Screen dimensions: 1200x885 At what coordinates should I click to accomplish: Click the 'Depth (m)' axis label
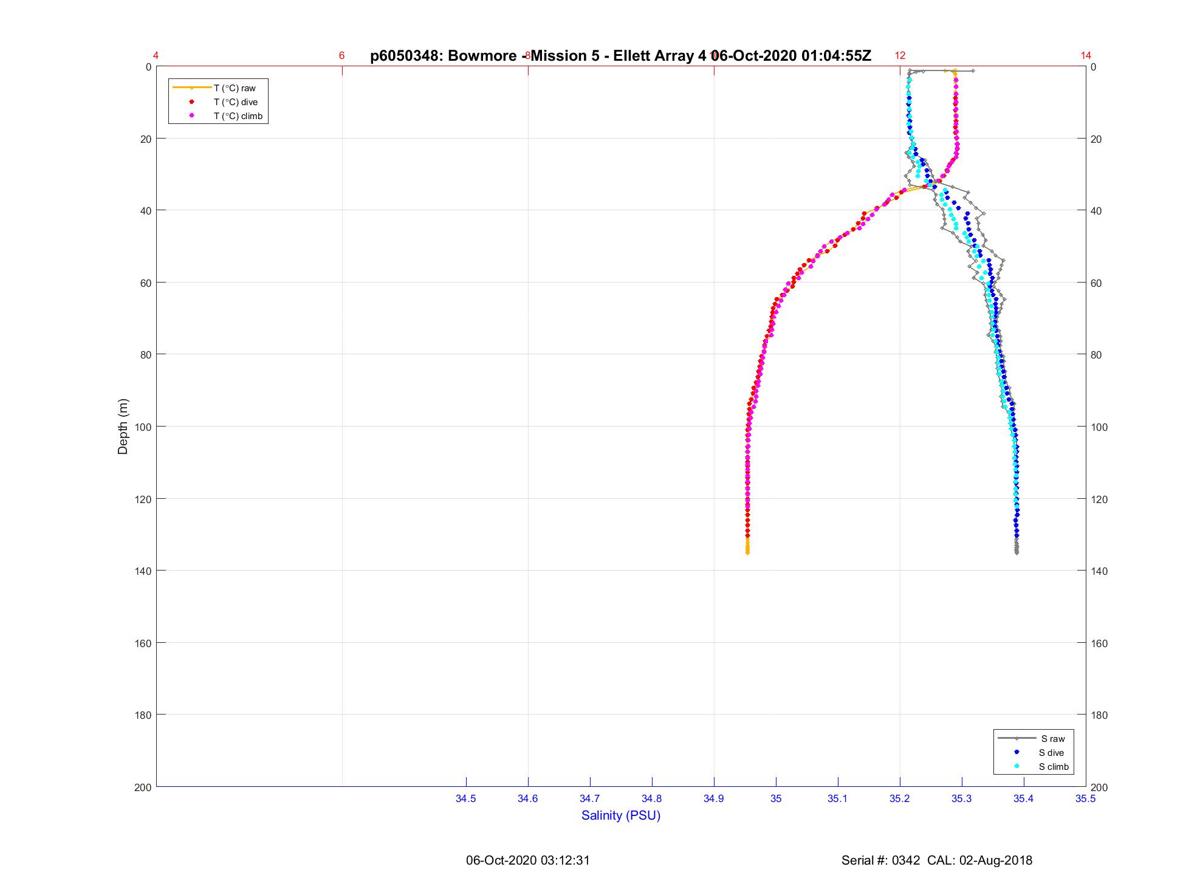(x=124, y=427)
